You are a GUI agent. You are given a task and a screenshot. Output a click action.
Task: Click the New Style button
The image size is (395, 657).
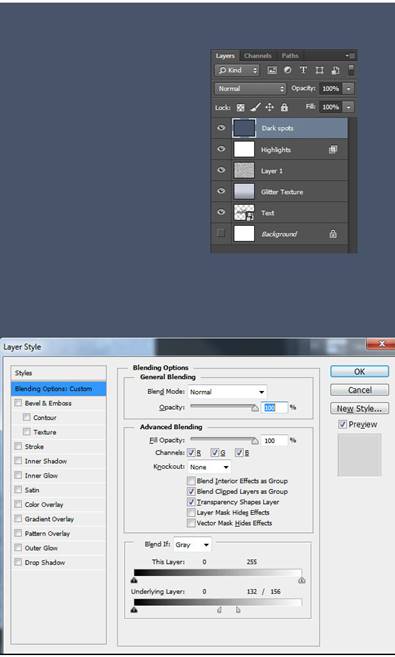359,409
